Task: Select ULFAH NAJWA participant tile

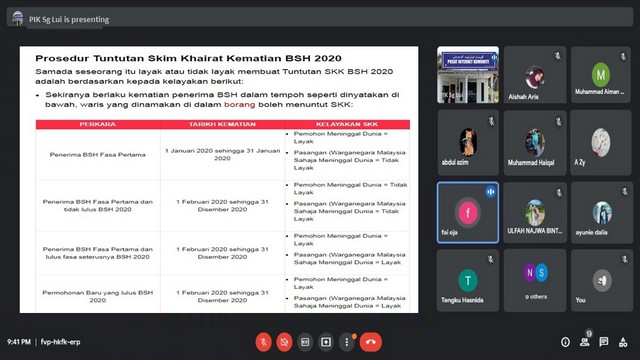Action: [x=535, y=213]
